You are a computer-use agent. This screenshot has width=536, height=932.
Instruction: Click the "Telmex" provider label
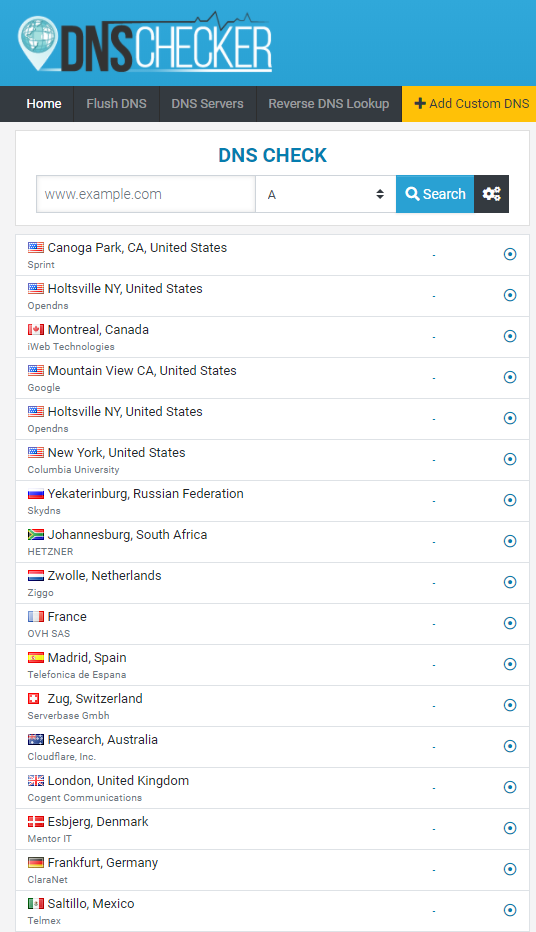click(x=44, y=921)
